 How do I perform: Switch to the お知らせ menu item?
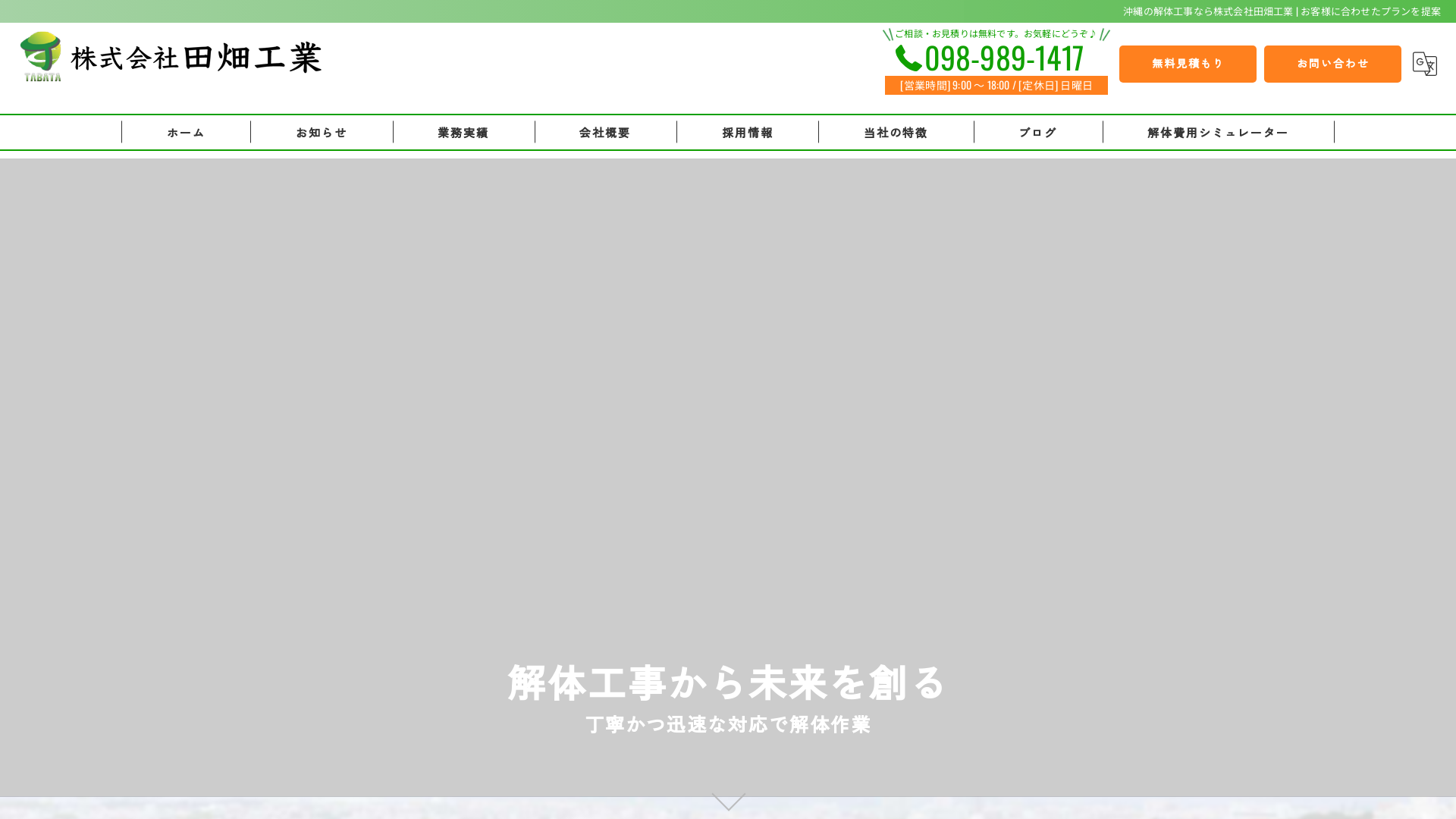click(x=322, y=132)
